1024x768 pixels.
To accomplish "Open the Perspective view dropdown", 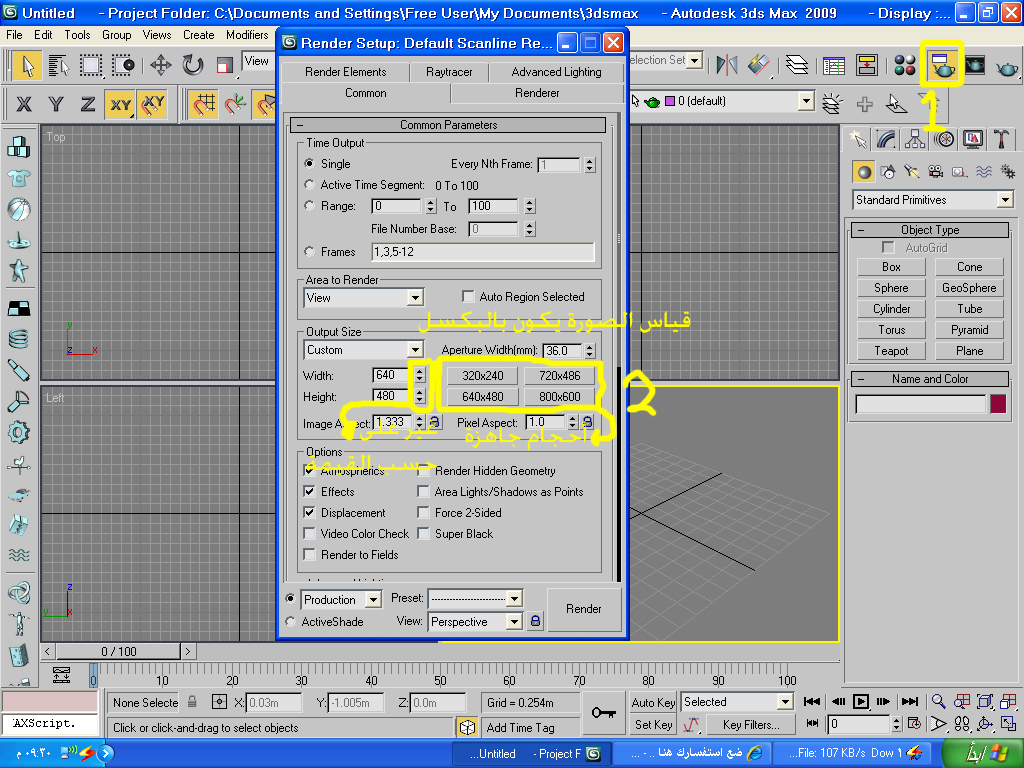I will click(x=475, y=622).
